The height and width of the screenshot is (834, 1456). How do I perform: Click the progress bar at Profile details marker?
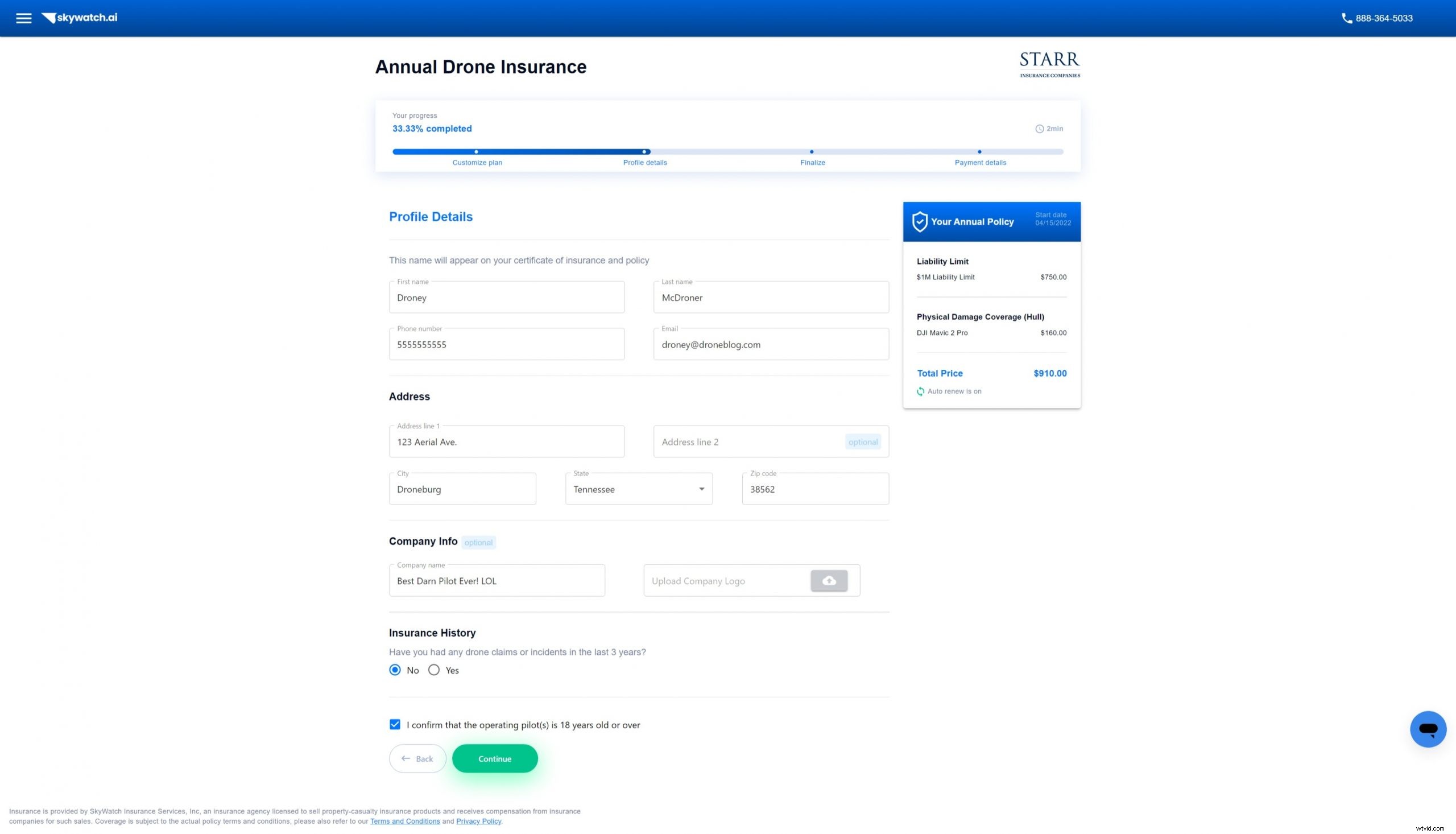tap(646, 151)
